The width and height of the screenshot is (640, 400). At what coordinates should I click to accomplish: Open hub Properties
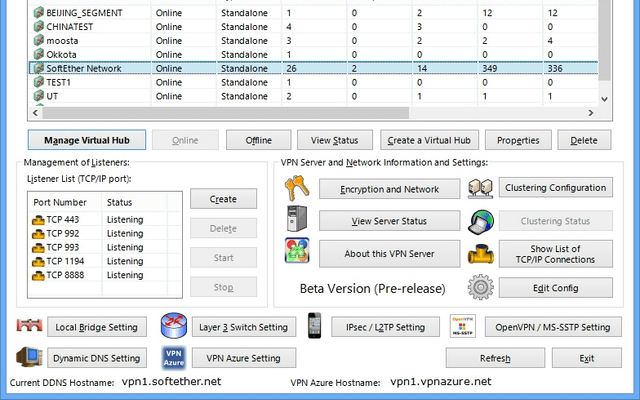pyautogui.click(x=518, y=140)
